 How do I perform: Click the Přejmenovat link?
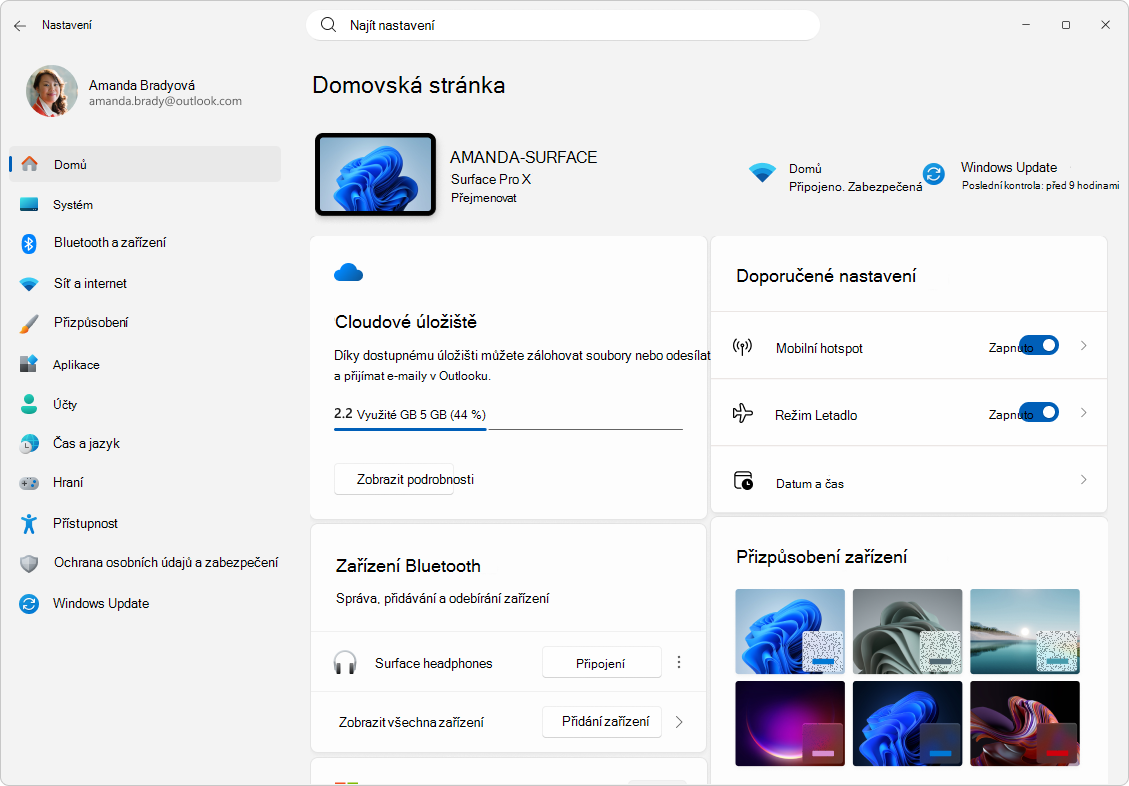(x=484, y=198)
